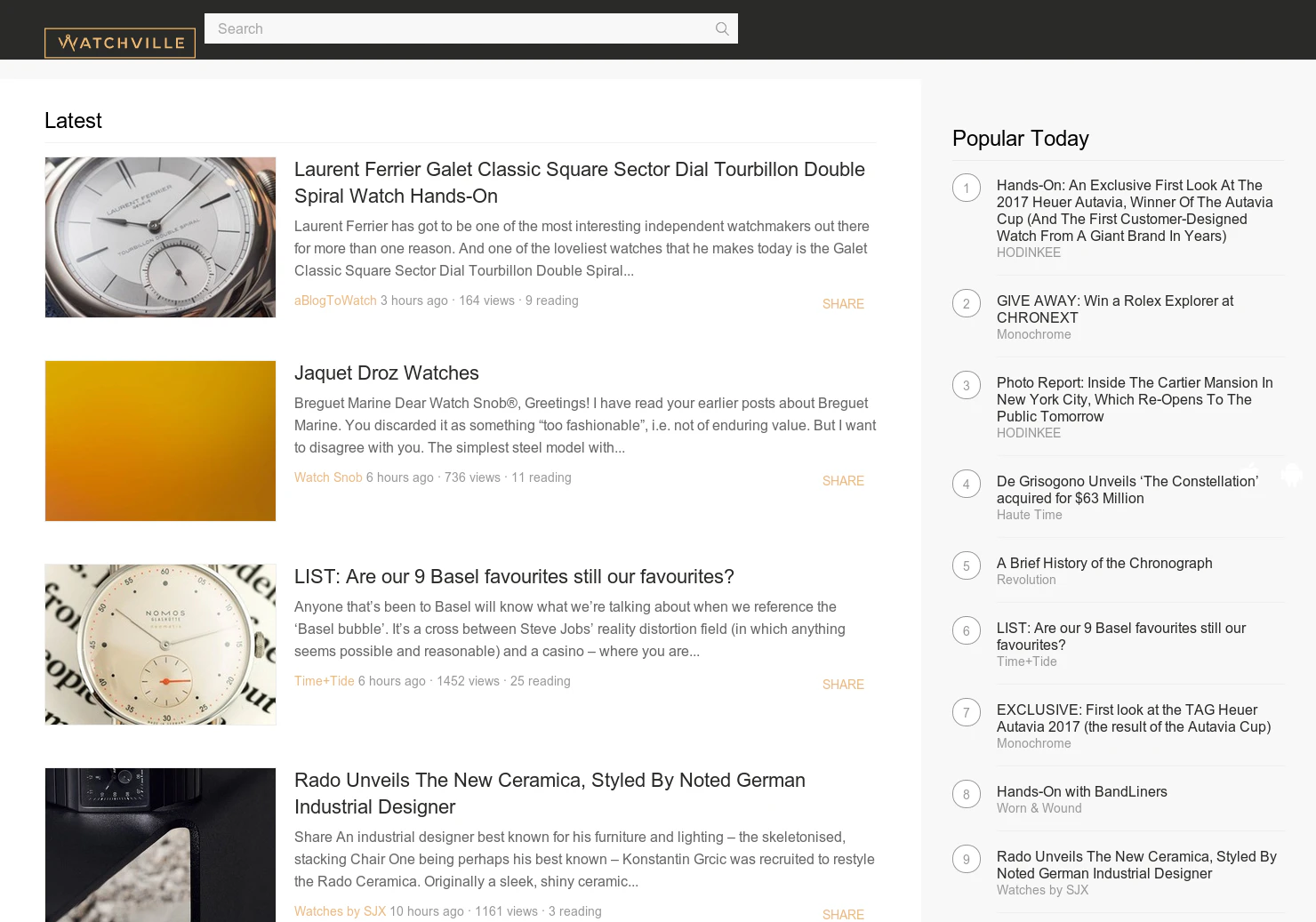1316x922 pixels.
Task: Focus the Search input field
Action: [471, 28]
